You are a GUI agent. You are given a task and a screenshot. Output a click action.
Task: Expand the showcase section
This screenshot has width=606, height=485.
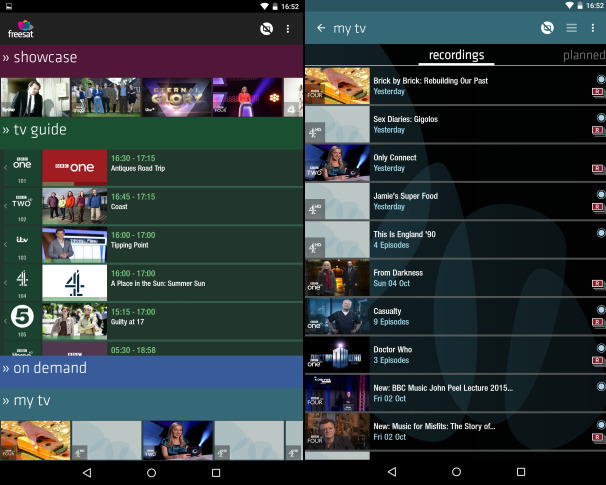pos(152,60)
